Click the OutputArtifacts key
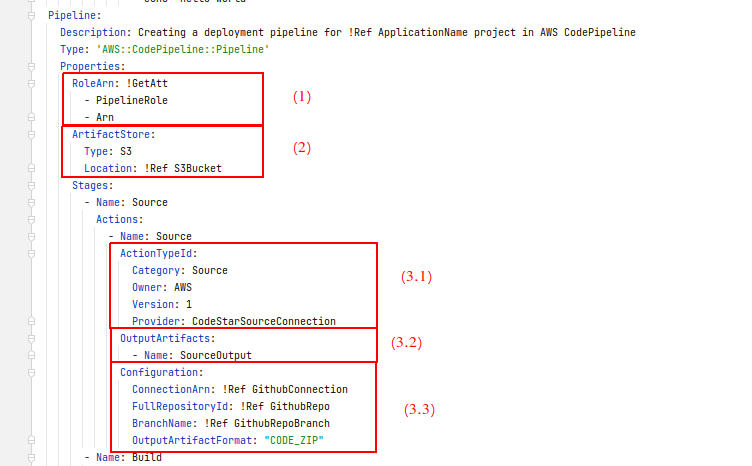 [x=165, y=338]
